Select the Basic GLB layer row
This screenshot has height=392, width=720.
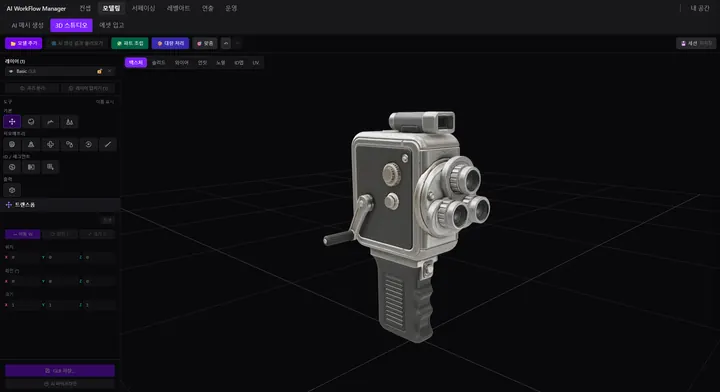[60, 71]
